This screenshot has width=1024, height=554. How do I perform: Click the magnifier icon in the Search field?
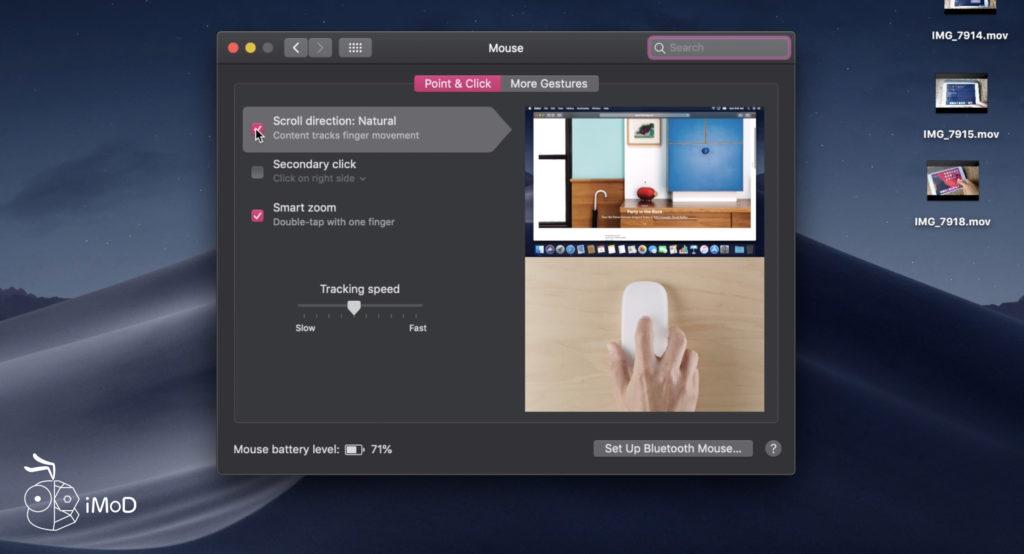tap(660, 48)
